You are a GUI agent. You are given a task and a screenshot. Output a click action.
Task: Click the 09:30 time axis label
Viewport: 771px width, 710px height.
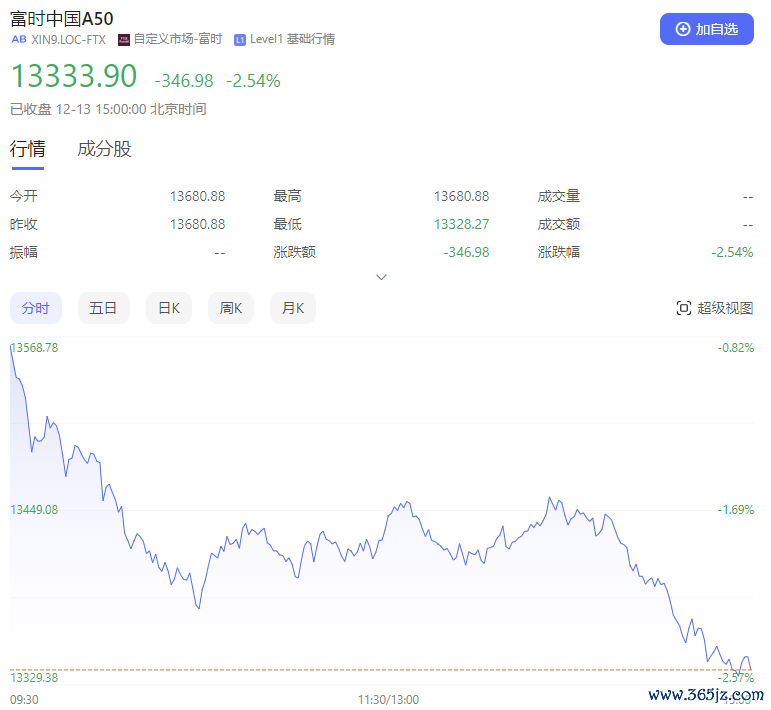(x=24, y=699)
